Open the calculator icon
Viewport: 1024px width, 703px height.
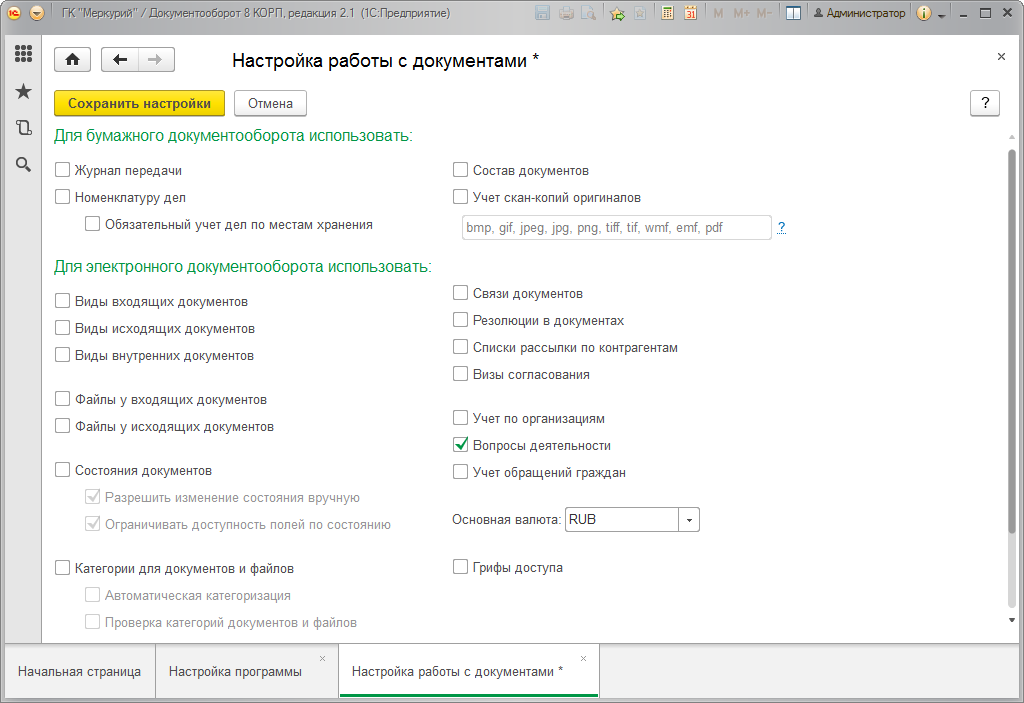click(667, 13)
